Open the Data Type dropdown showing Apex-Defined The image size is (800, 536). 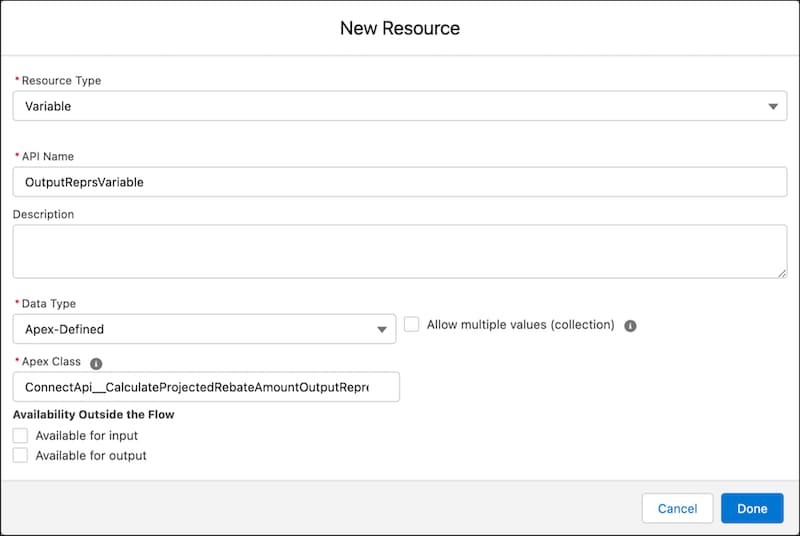click(204, 329)
